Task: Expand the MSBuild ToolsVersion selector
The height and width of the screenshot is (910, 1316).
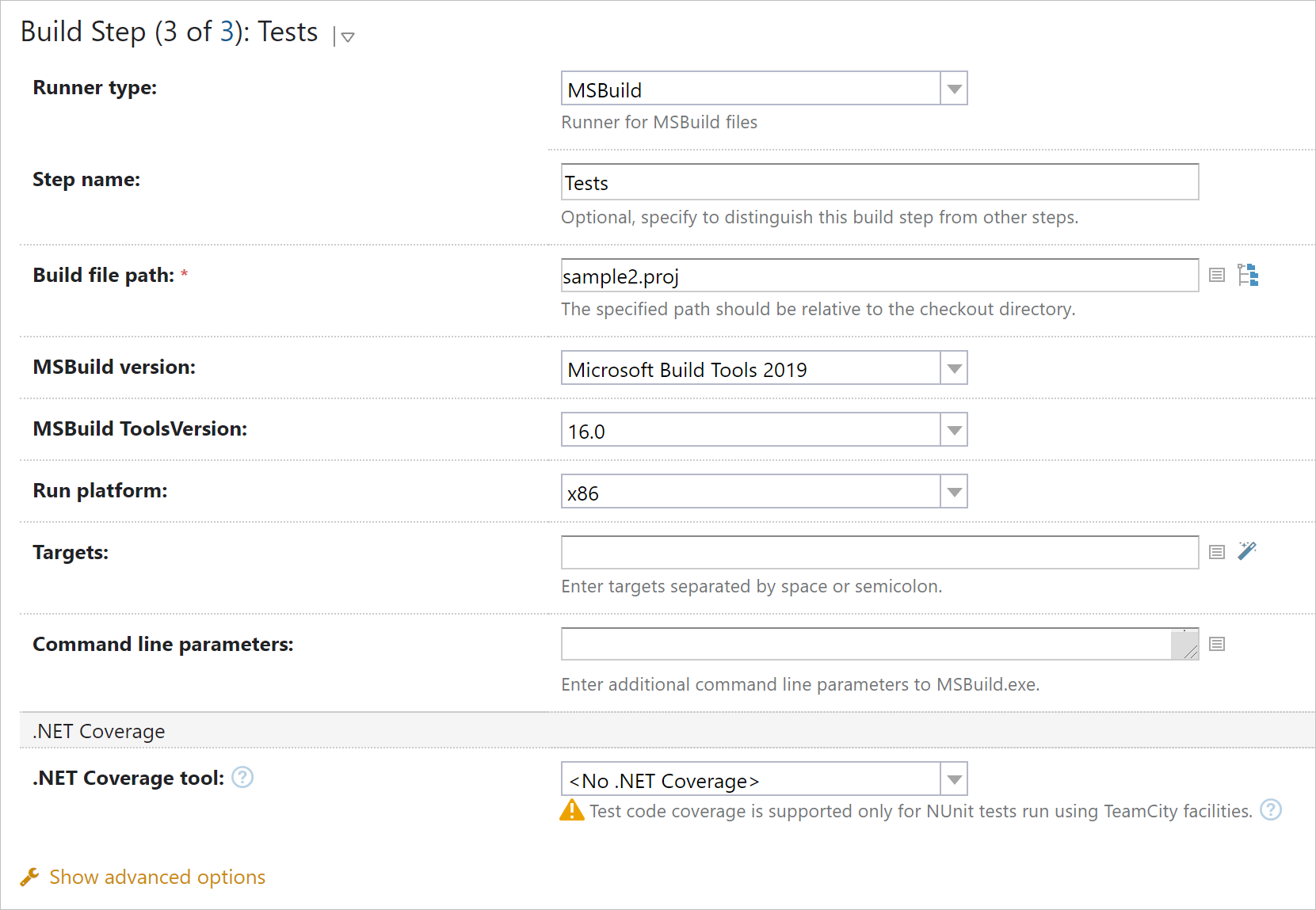Action: pyautogui.click(x=953, y=429)
